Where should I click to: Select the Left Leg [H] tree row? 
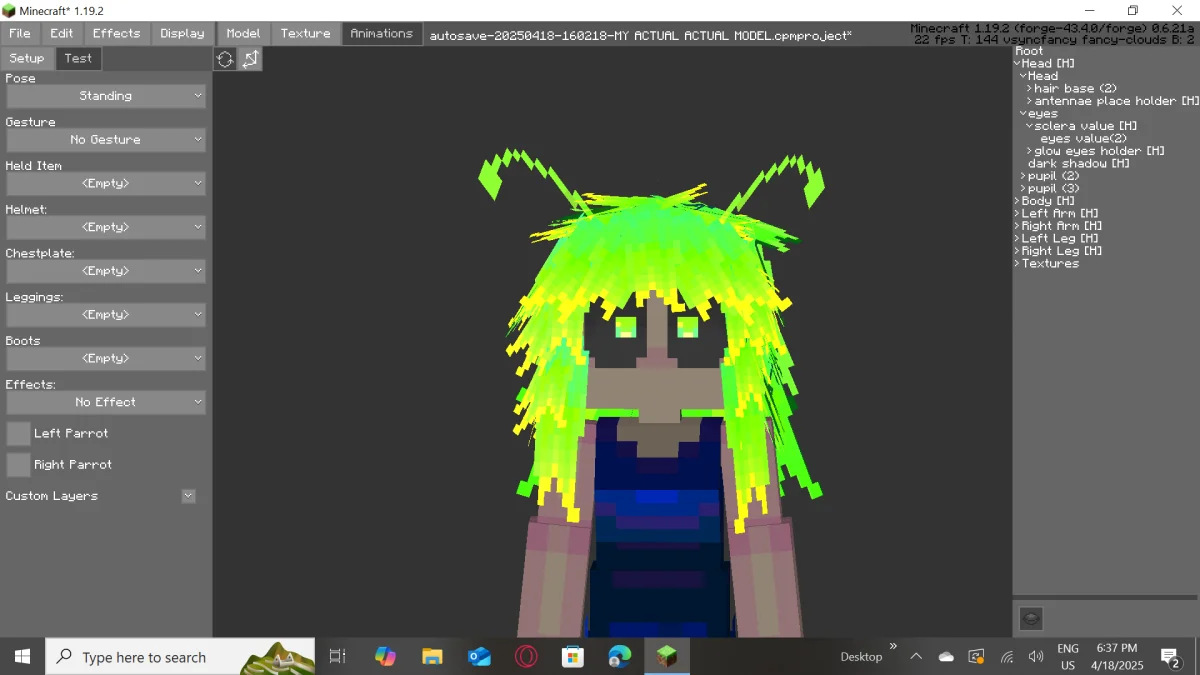[x=1060, y=238]
